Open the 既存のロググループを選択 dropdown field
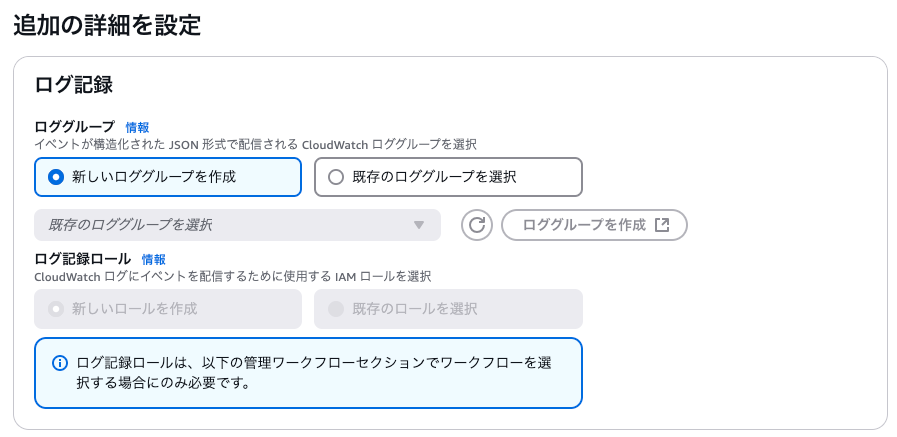Screen dimensions: 897x437 pos(237,225)
